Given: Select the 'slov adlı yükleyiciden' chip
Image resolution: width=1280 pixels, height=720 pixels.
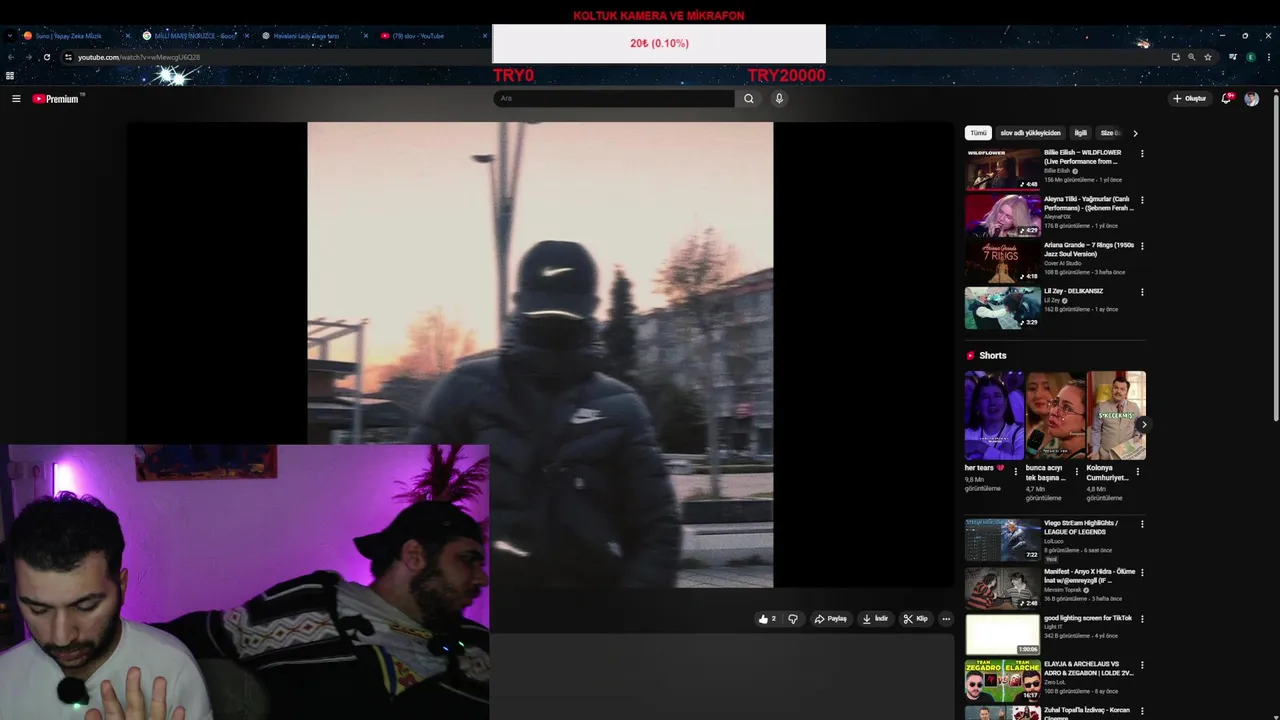Looking at the screenshot, I should [x=1030, y=133].
